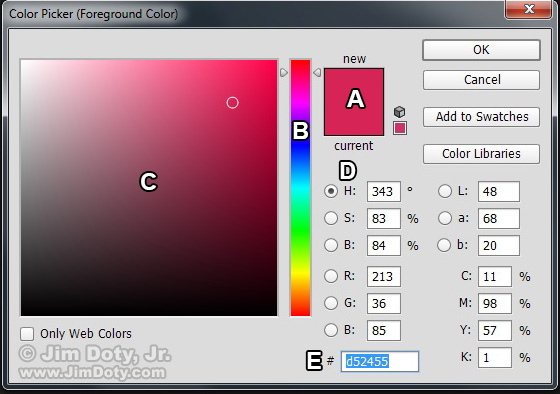560x394 pixels.
Task: Select the R red radio button
Action: (x=331, y=276)
